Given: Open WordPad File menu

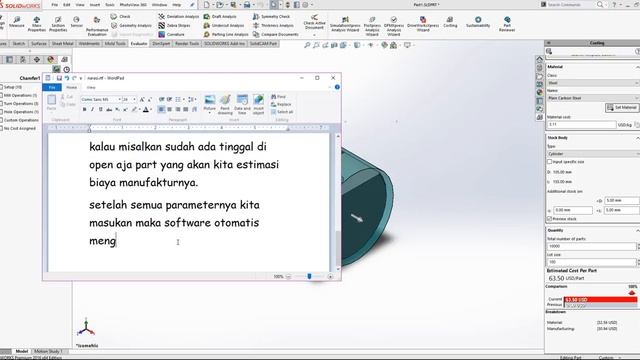Looking at the screenshot, I should click(x=52, y=87).
